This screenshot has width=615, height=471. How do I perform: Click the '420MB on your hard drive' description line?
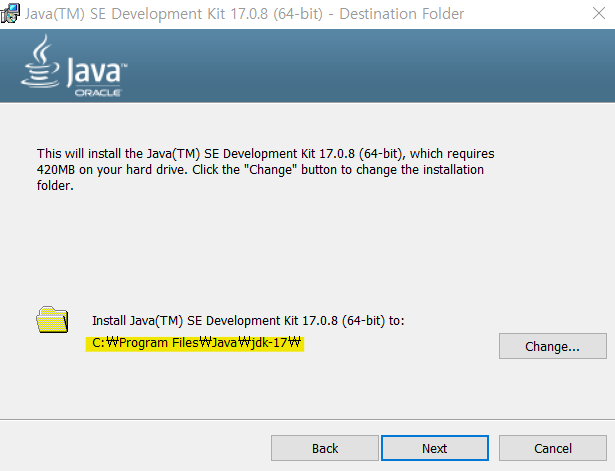260,169
